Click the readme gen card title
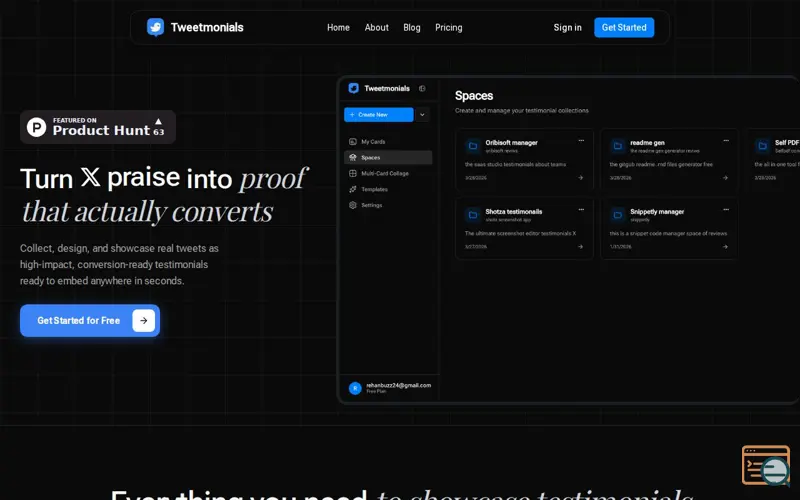The width and height of the screenshot is (800, 500). click(x=647, y=143)
